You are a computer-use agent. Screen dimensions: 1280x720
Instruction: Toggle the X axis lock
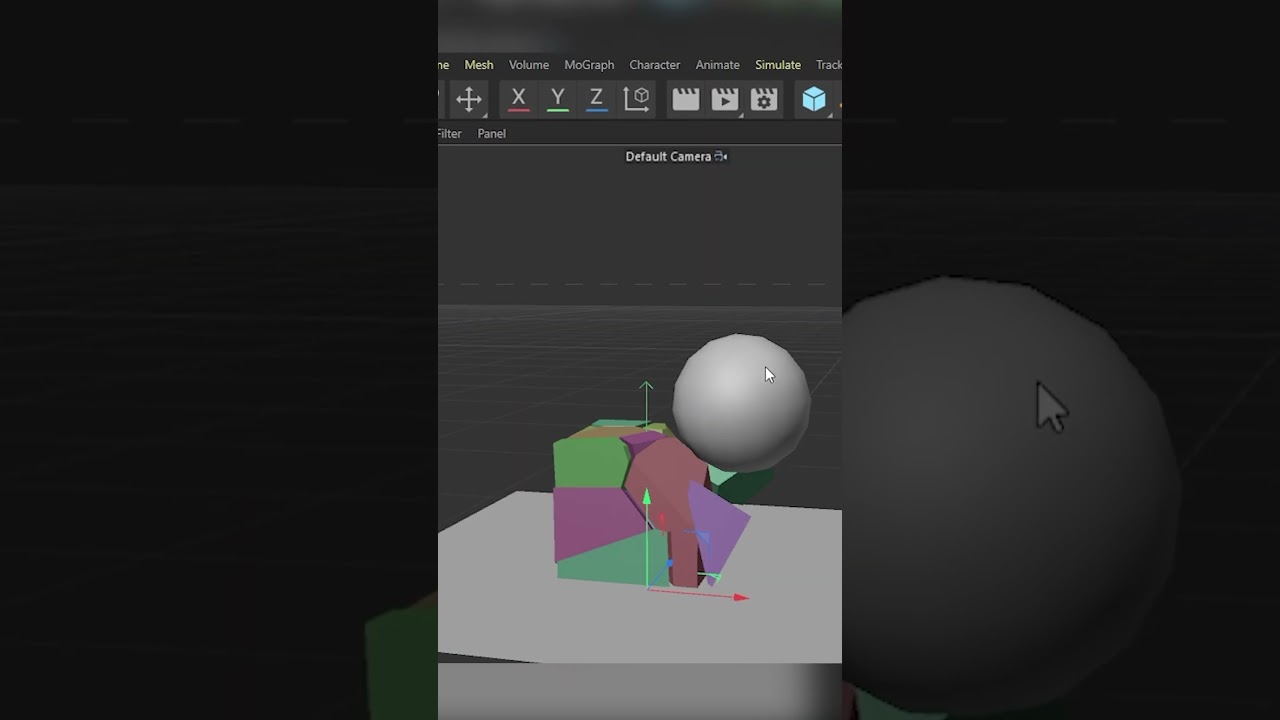[518, 99]
